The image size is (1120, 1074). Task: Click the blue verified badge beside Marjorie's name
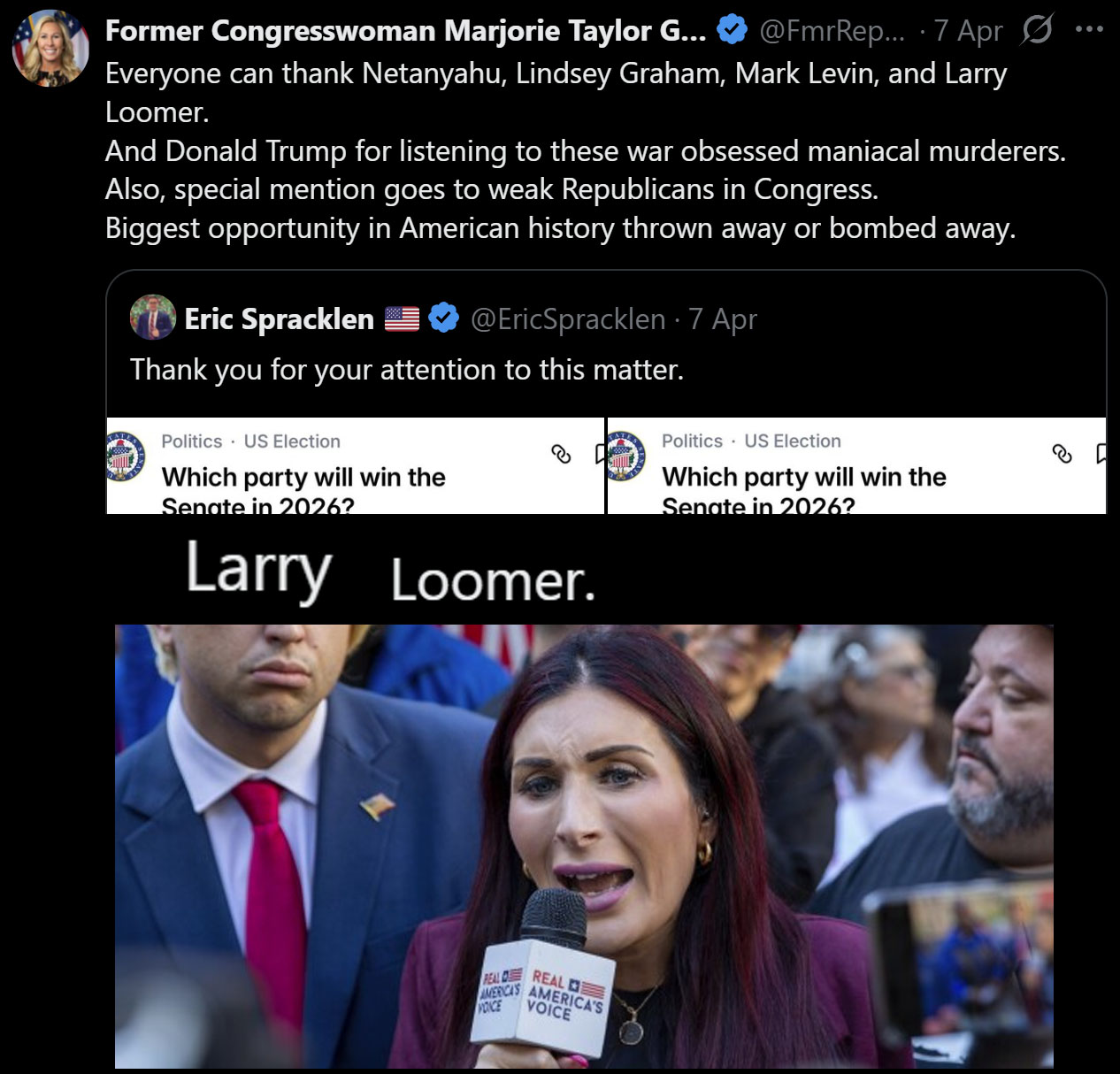[732, 30]
